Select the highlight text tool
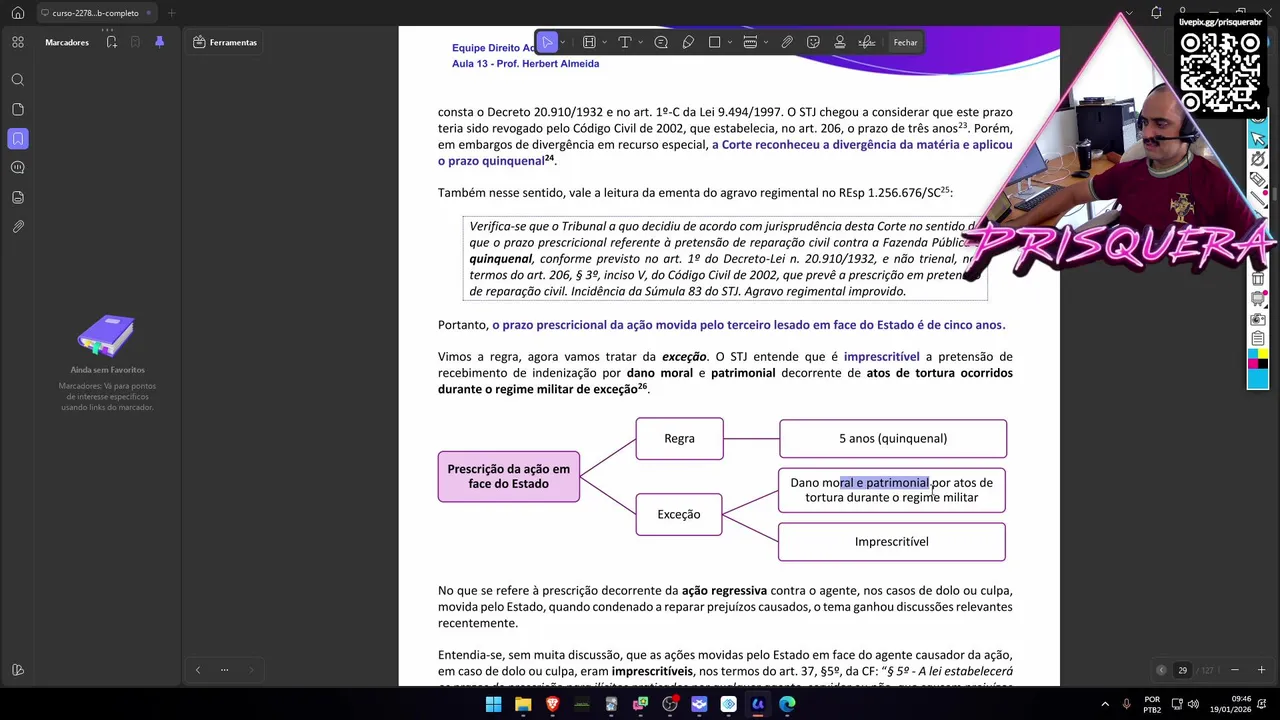1280x720 pixels. pos(589,42)
